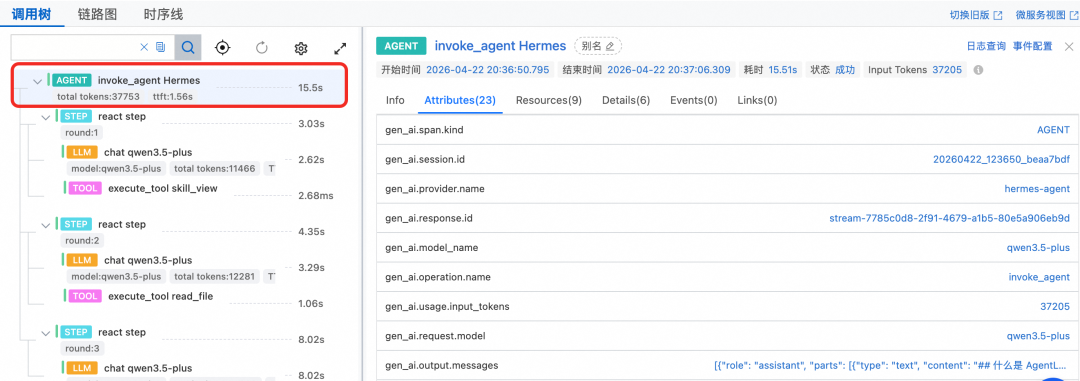Viewport: 1080px width, 381px height.
Task: Open the gear settings for call tree
Action: (x=300, y=48)
